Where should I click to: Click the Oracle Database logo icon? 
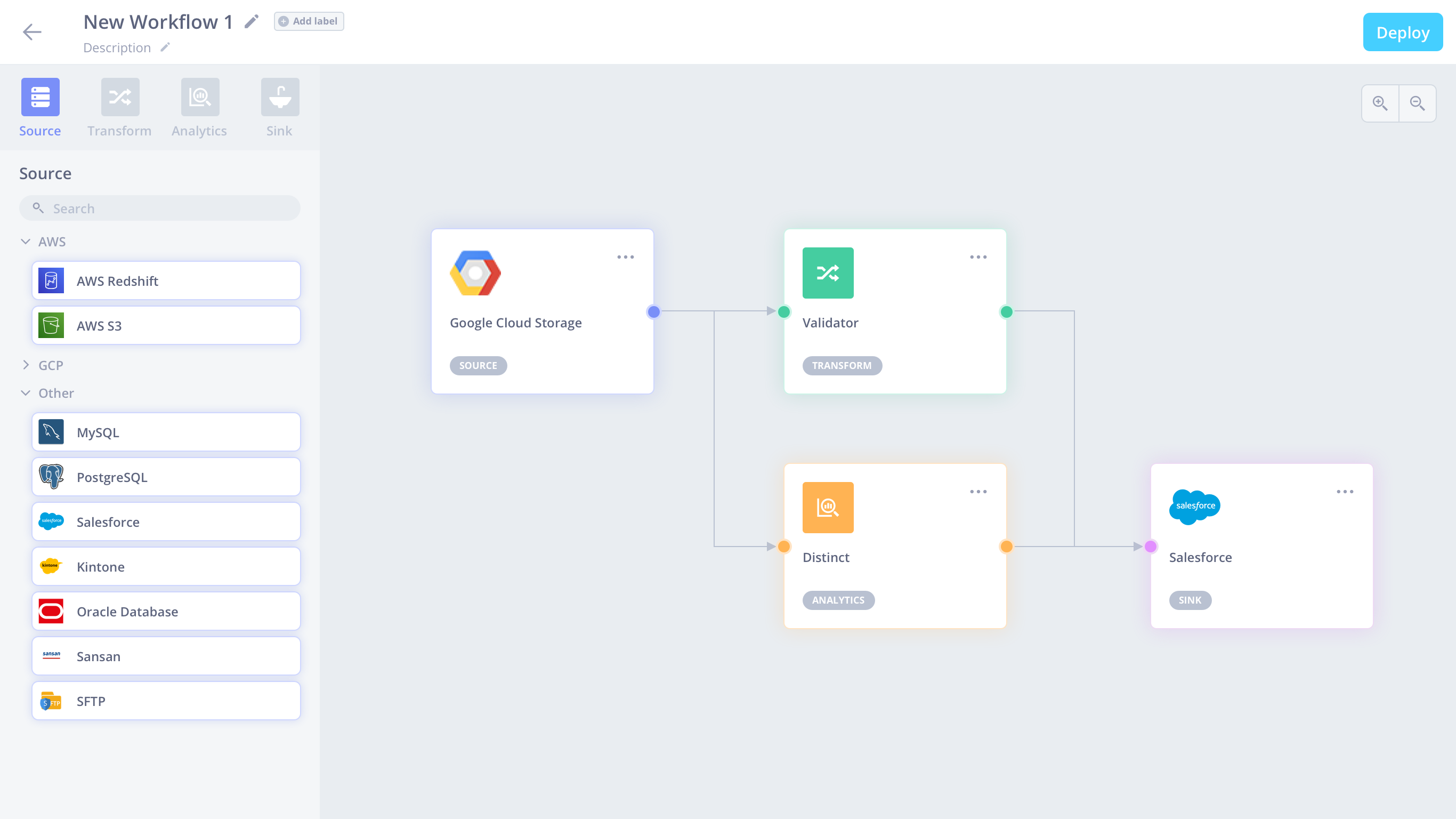(51, 611)
